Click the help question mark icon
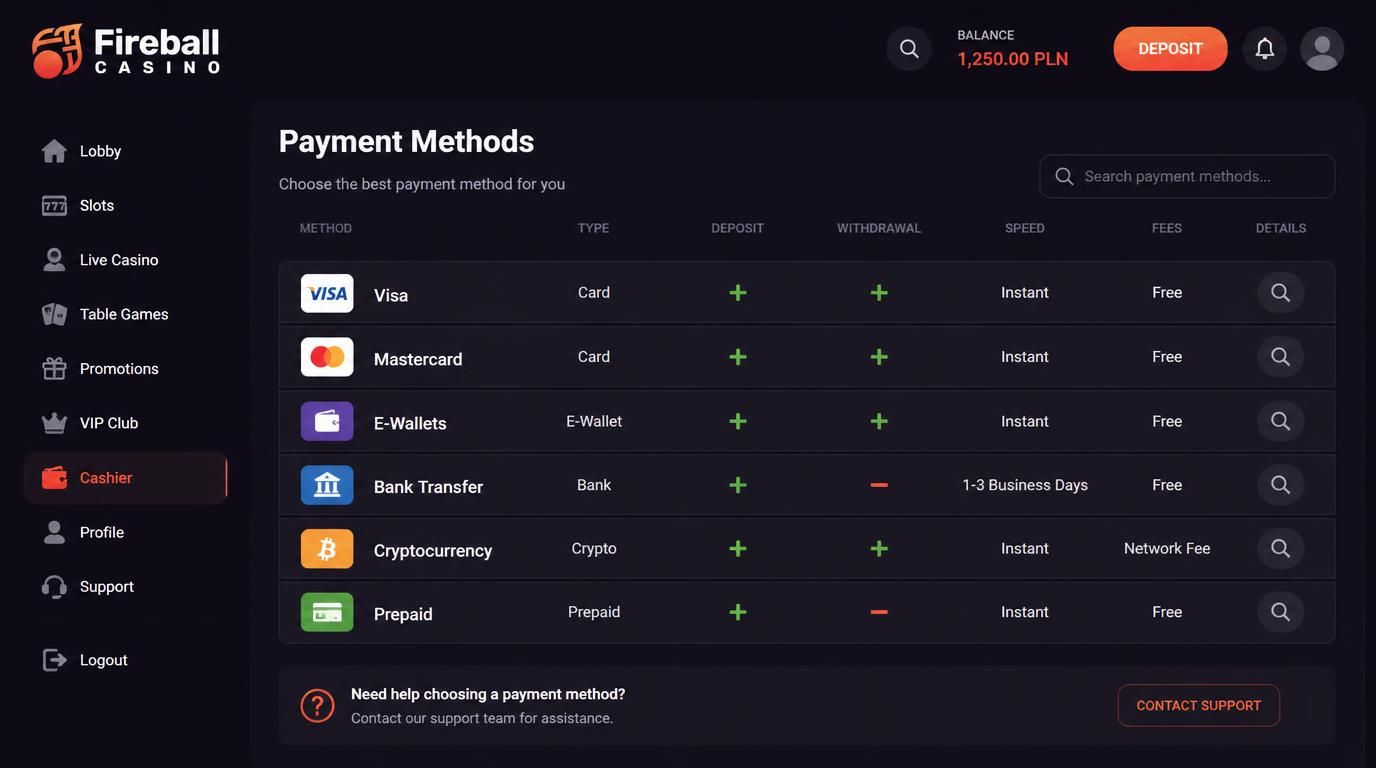The height and width of the screenshot is (768, 1376). 317,705
